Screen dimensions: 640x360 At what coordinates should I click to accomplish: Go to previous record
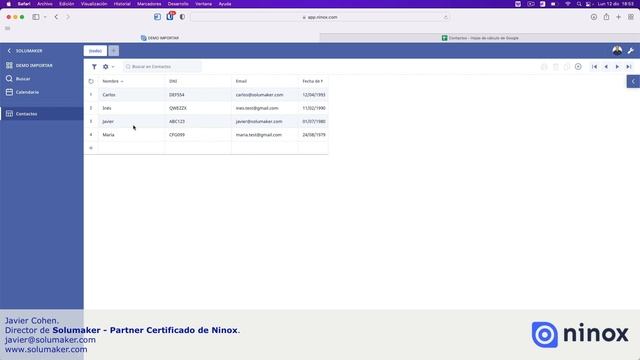tap(606, 67)
